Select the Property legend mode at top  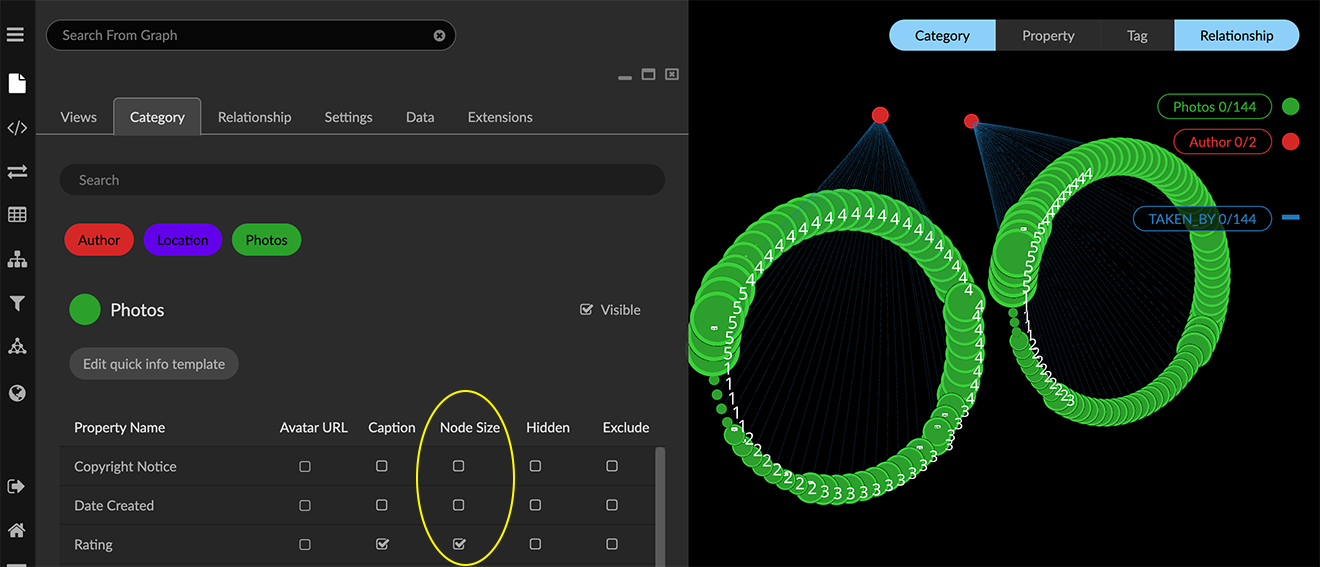tap(1048, 35)
